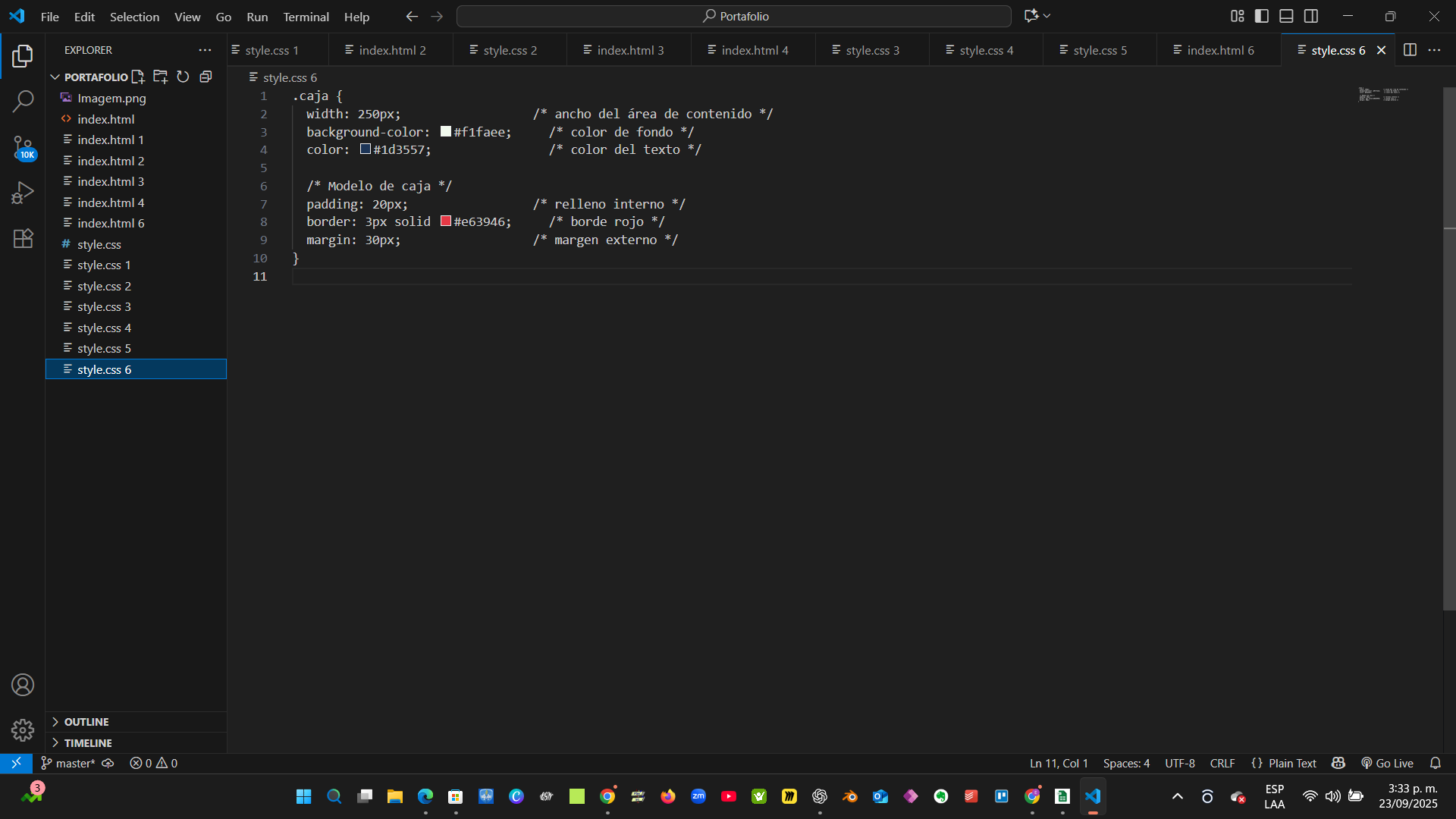Screen dimensions: 1456x819
Task: Open Windows Start menu on taskbar
Action: coord(303,796)
